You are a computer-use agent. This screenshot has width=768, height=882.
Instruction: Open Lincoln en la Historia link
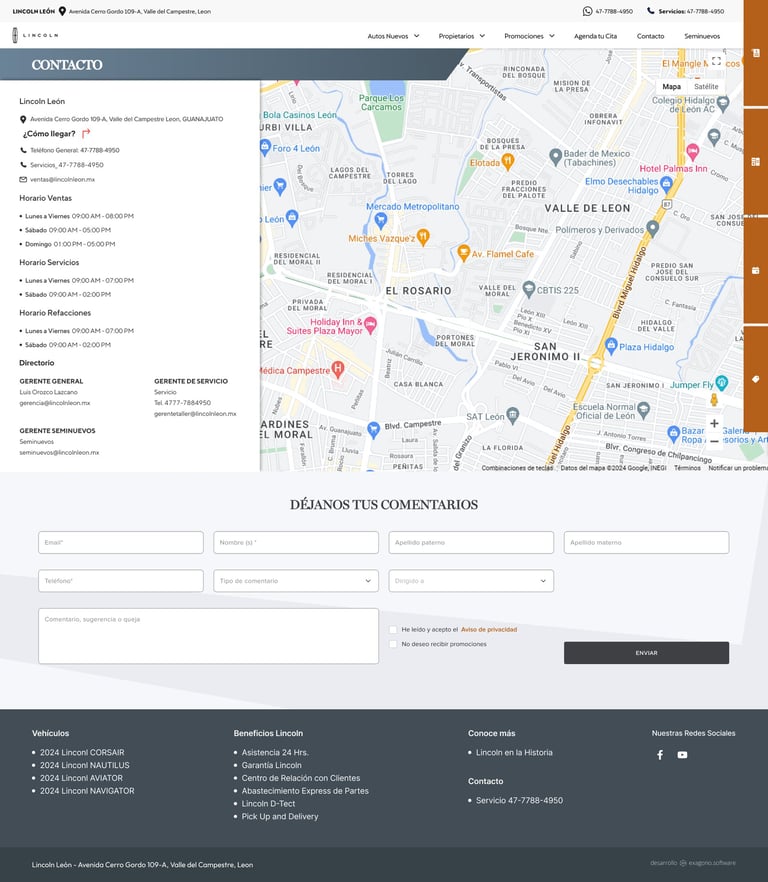(x=514, y=752)
